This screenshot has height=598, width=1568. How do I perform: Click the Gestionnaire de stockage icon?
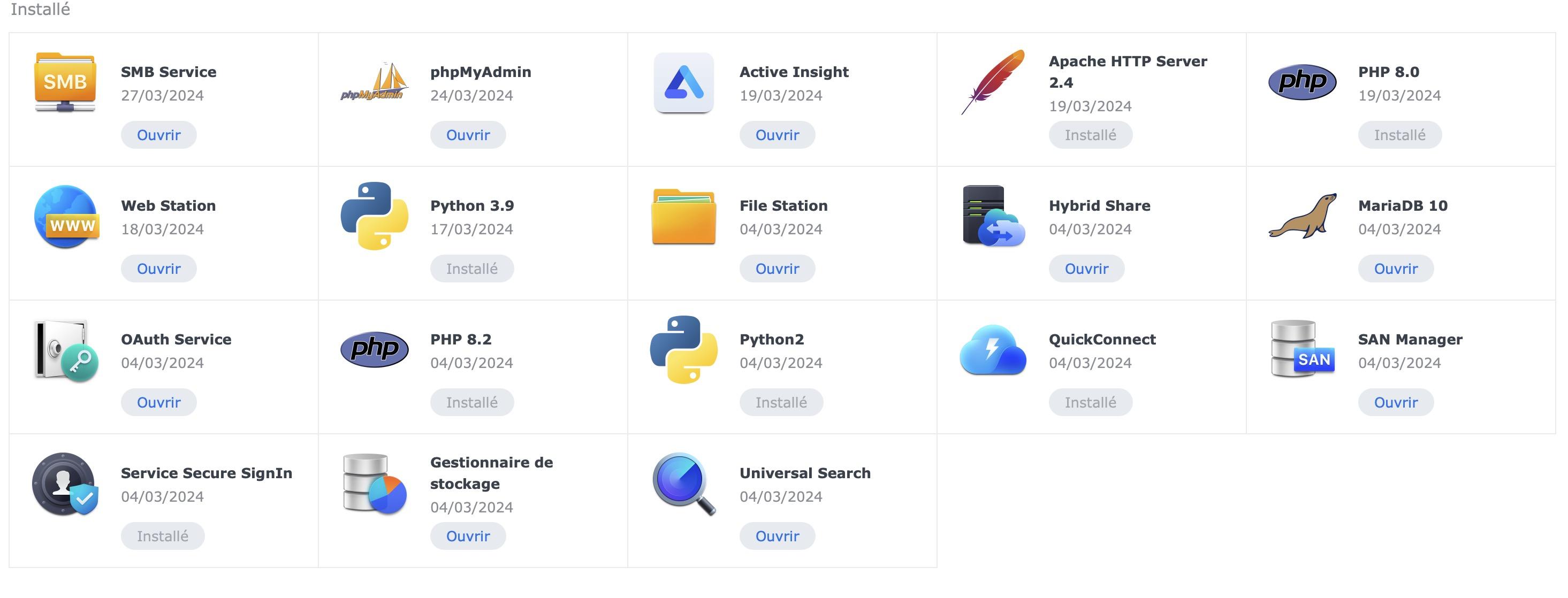(x=375, y=484)
